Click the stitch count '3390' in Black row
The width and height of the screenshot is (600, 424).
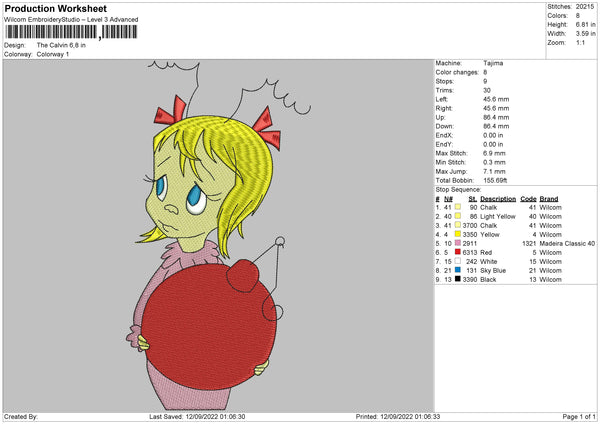pos(470,279)
